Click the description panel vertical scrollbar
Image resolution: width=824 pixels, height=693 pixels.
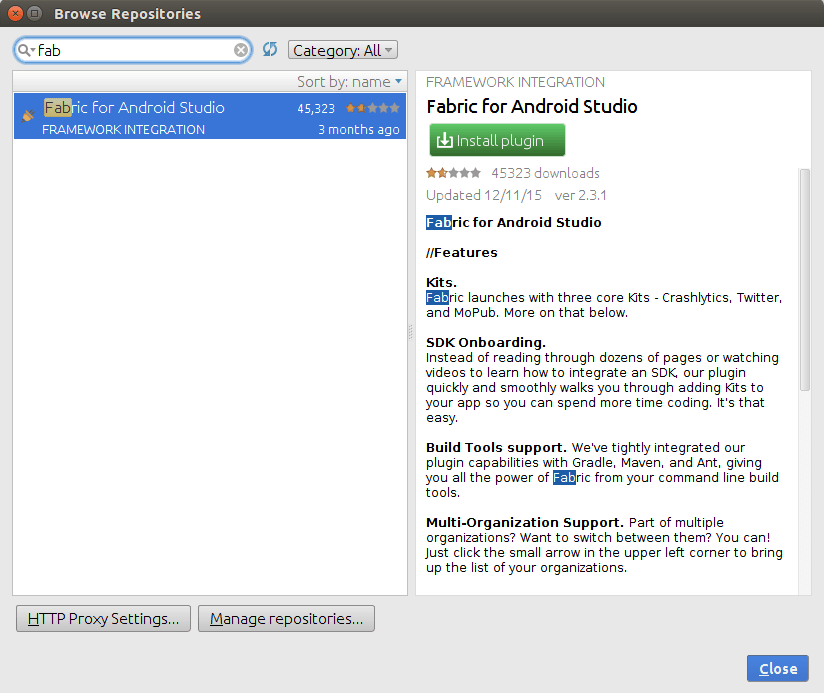805,280
